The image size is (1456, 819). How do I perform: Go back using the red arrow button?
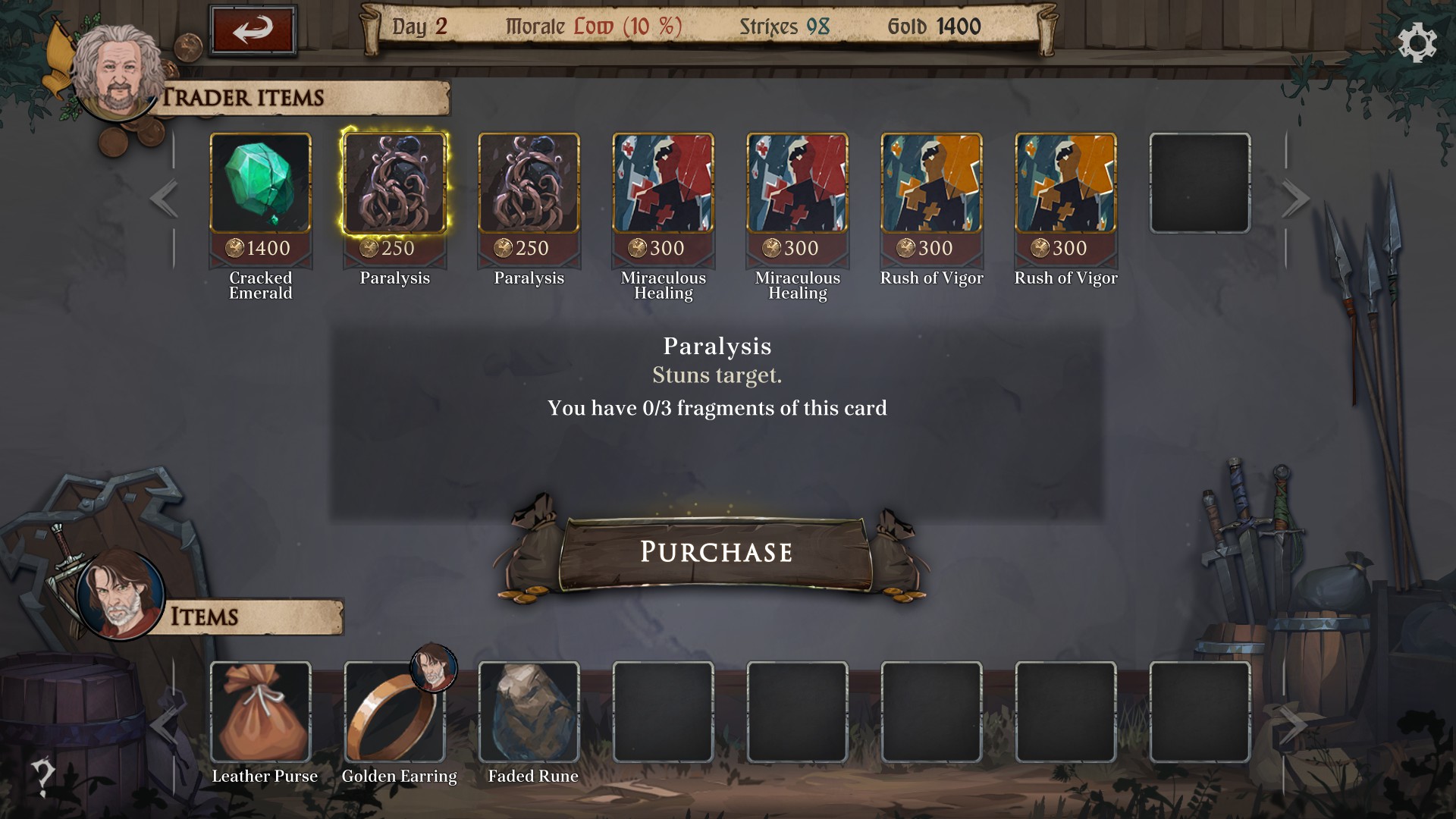tap(253, 30)
